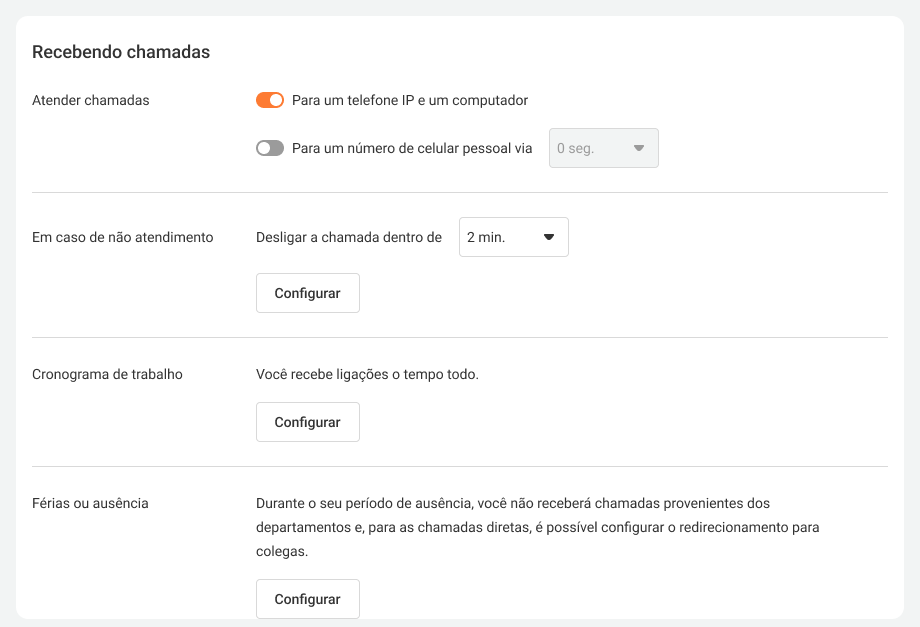
Task: Open the '0 seg.' delay dropdown
Action: [603, 148]
